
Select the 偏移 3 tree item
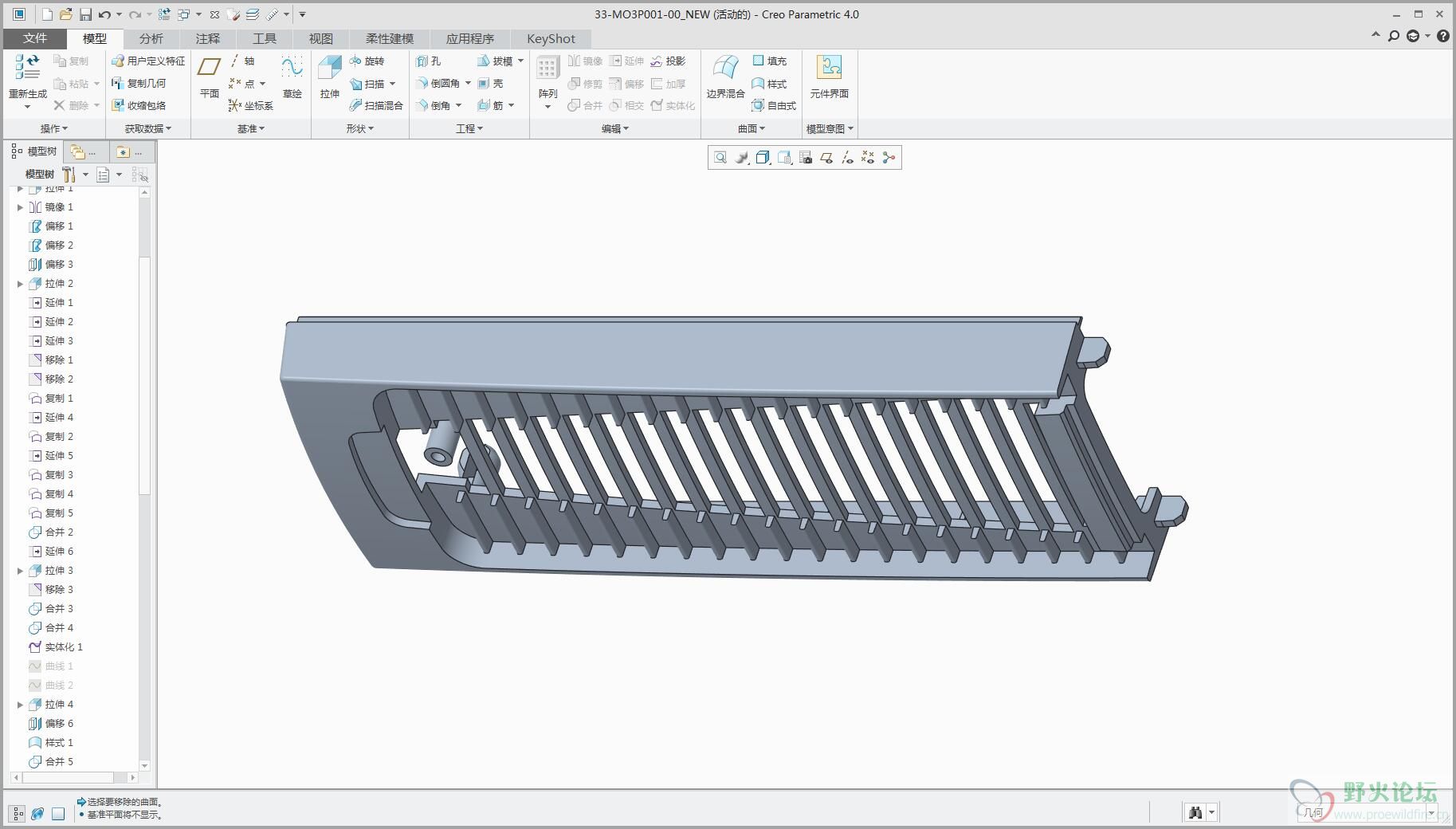point(51,265)
